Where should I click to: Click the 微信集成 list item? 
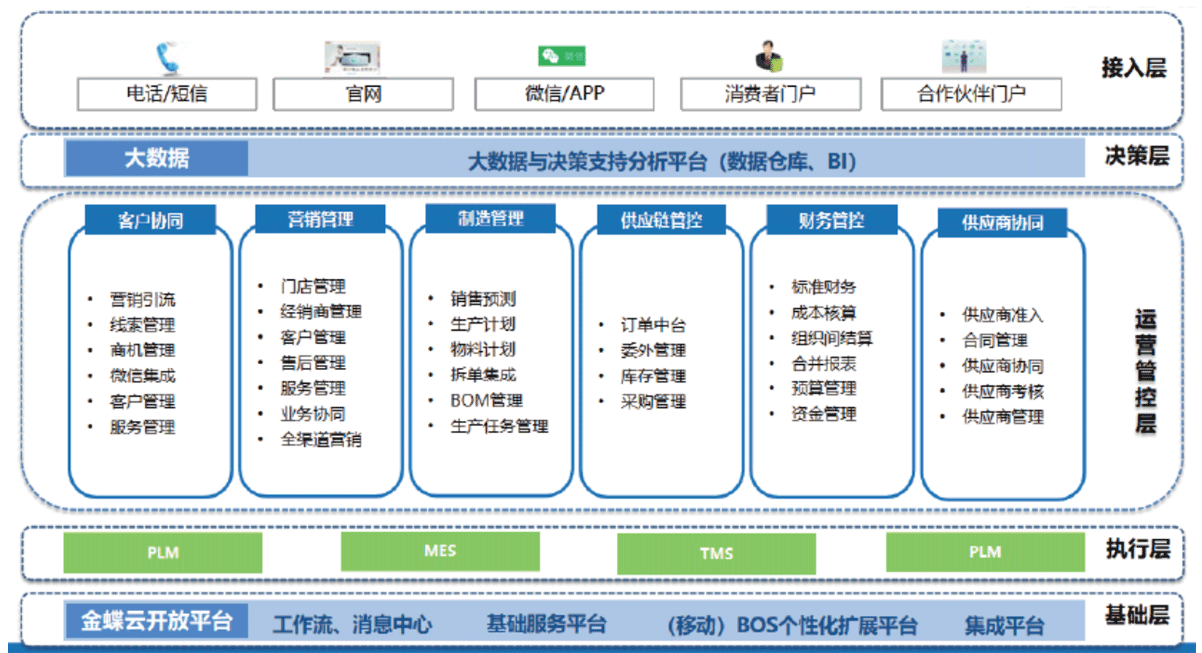143,376
